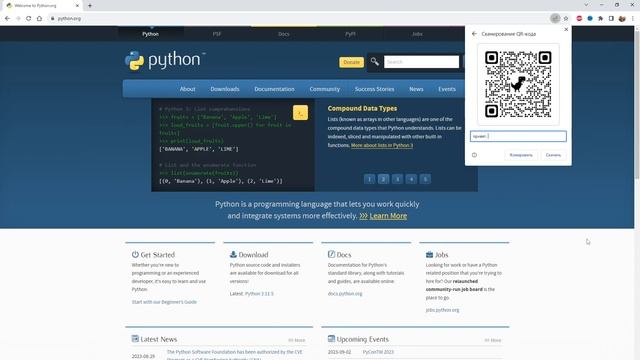Click the python logo

point(165,60)
